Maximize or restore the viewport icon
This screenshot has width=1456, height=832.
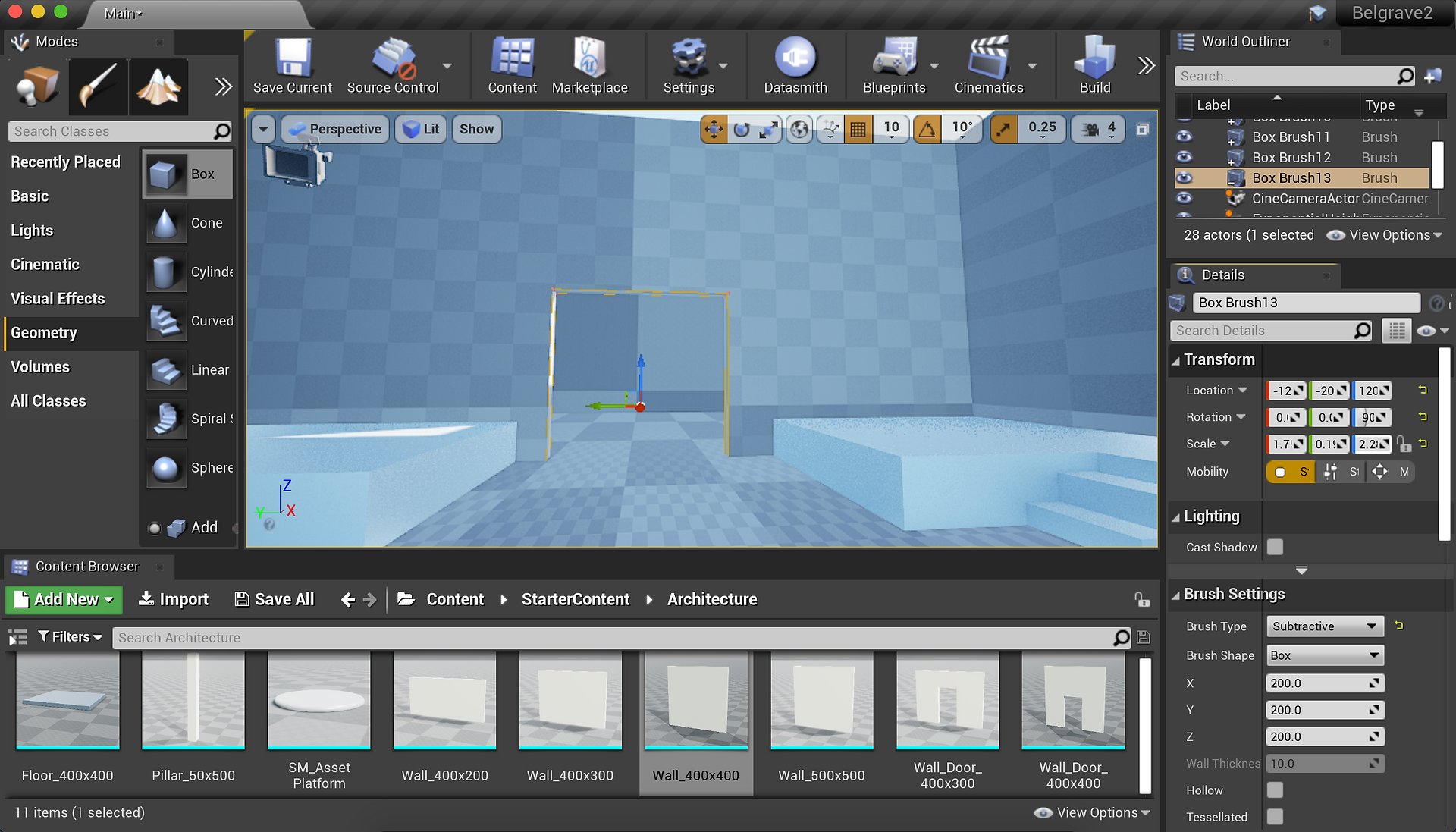pyautogui.click(x=1143, y=130)
